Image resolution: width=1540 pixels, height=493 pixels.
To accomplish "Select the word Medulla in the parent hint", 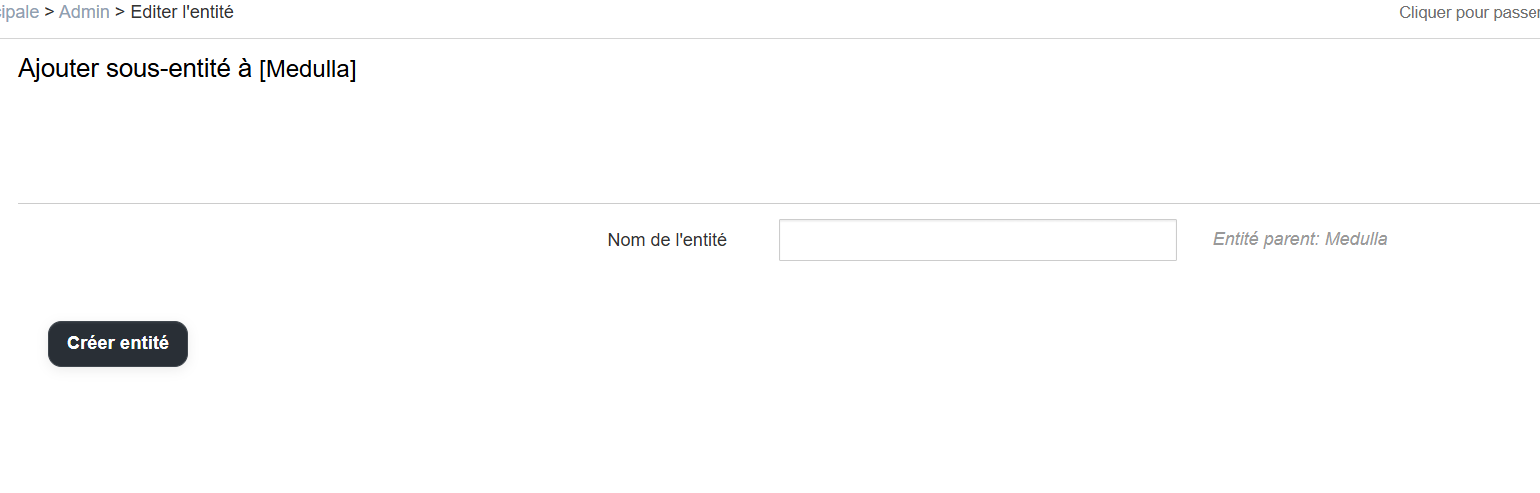I will point(1356,239).
